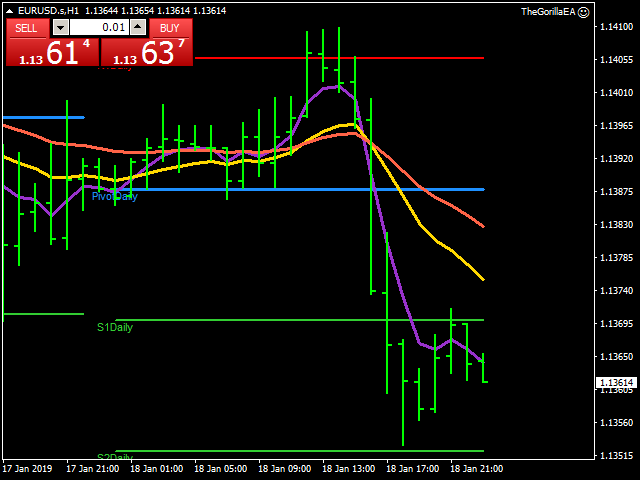Viewport: 640px width, 480px height.
Task: Click the 1.13515 price scale label
Action: pyautogui.click(x=616, y=456)
